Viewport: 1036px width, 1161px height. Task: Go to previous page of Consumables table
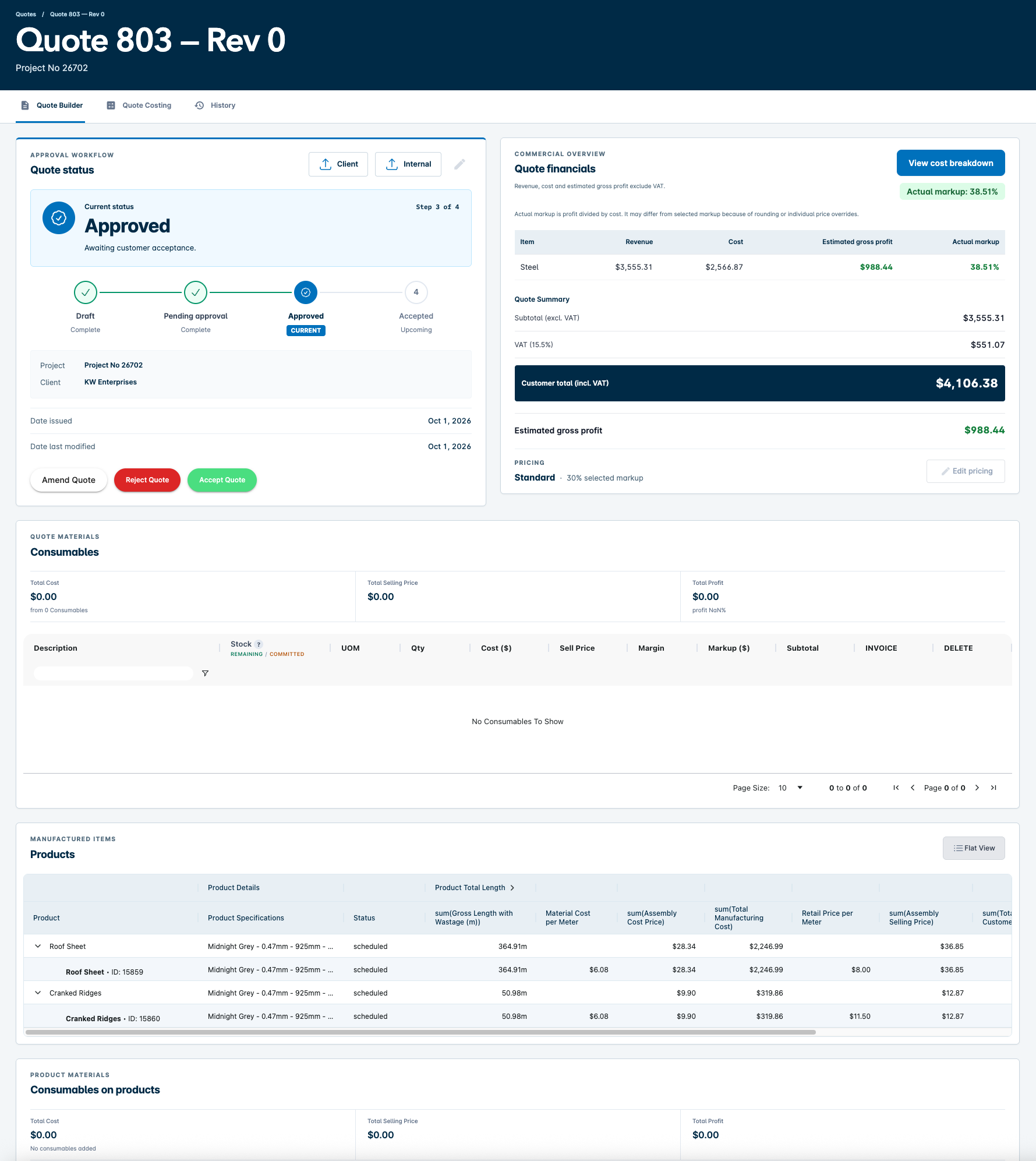click(913, 788)
